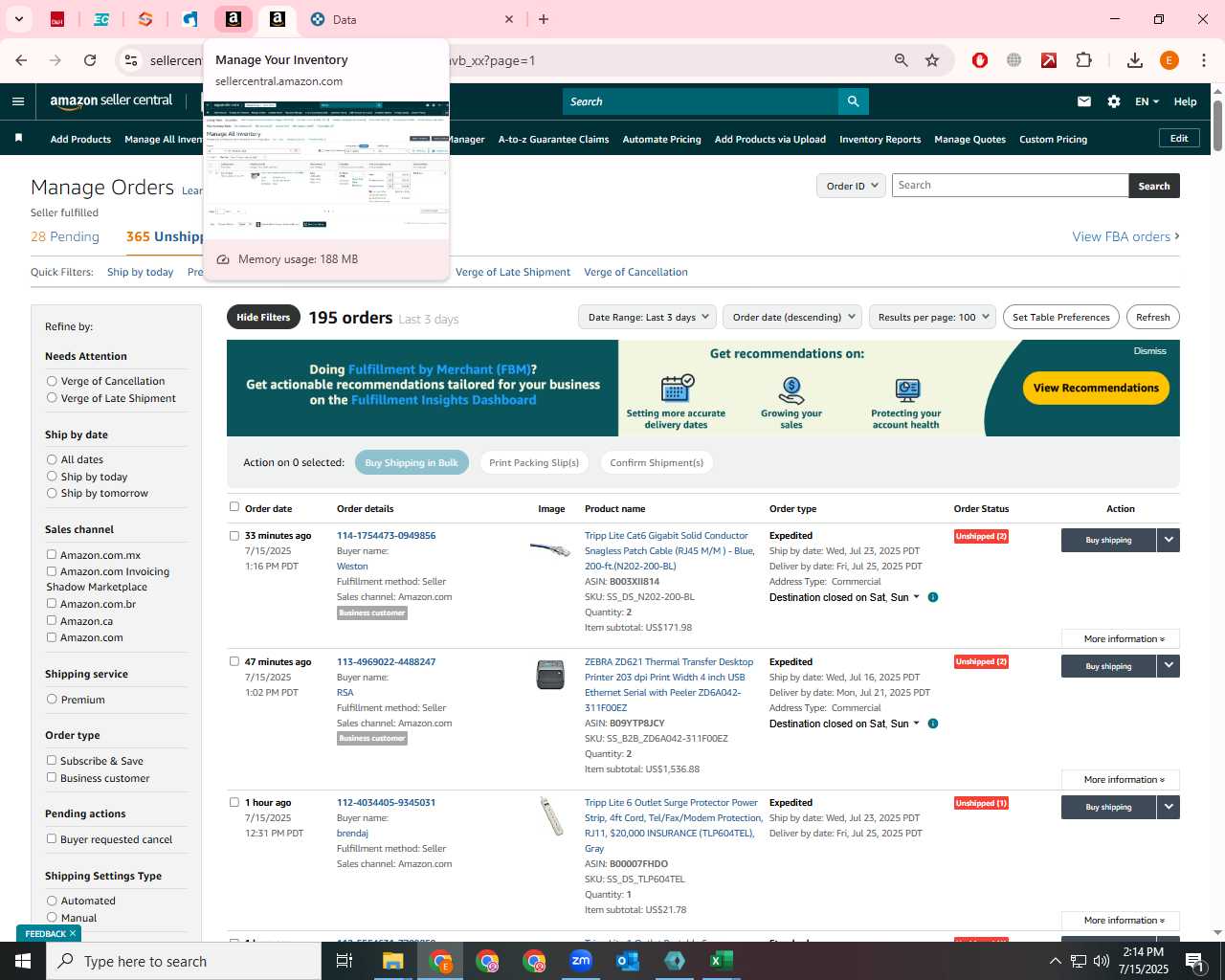Switch to the Data browser tab
The image size is (1225, 980).
(412, 19)
